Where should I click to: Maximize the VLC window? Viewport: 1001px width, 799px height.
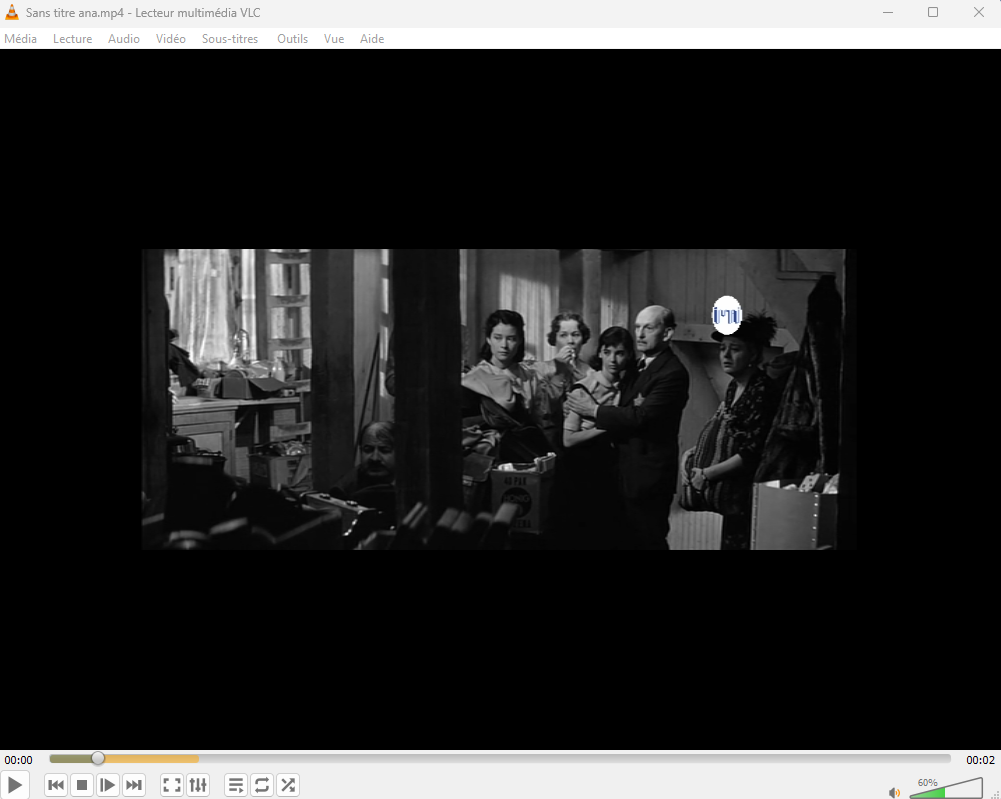click(933, 12)
